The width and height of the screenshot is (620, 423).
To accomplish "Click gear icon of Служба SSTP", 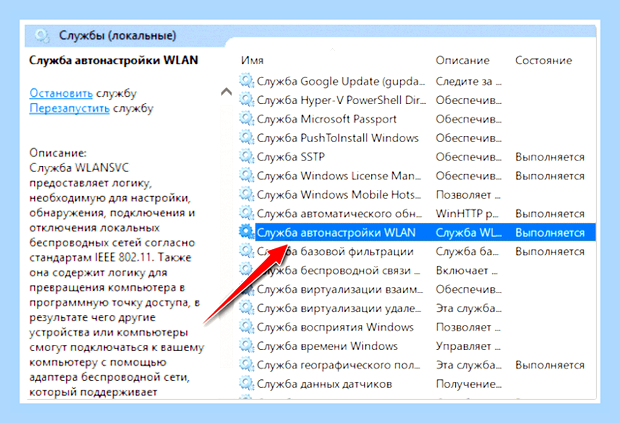I will 246,157.
